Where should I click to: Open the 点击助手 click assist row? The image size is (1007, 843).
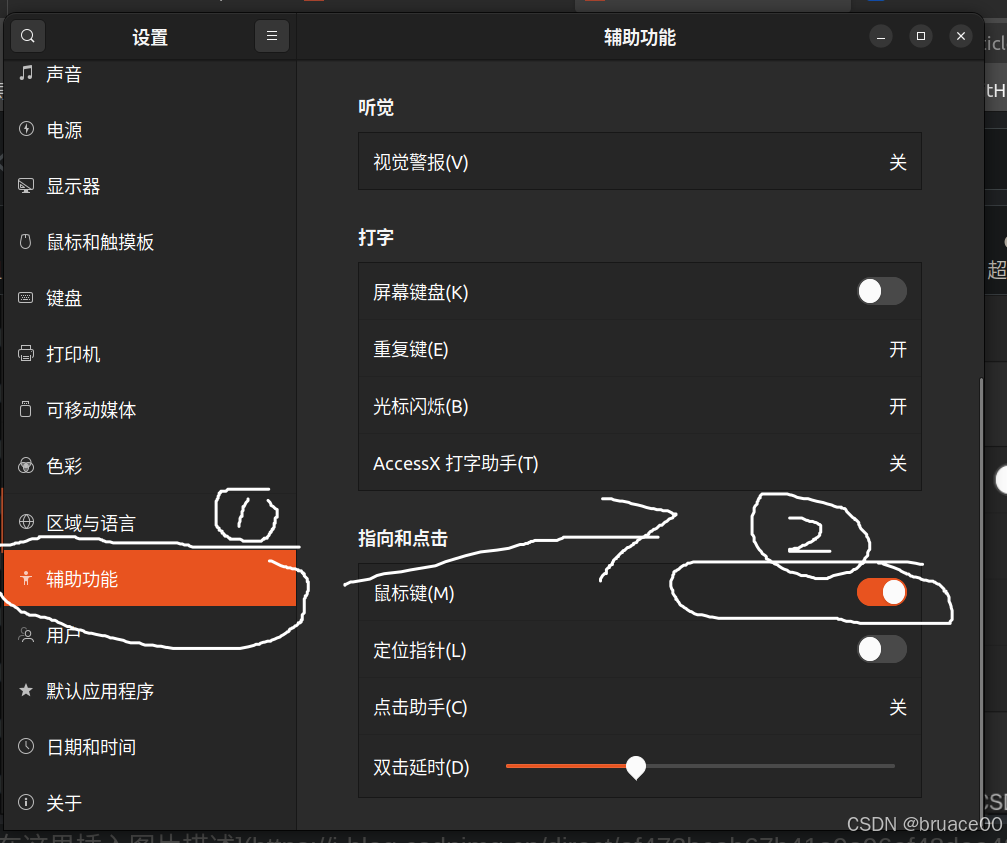coord(639,707)
